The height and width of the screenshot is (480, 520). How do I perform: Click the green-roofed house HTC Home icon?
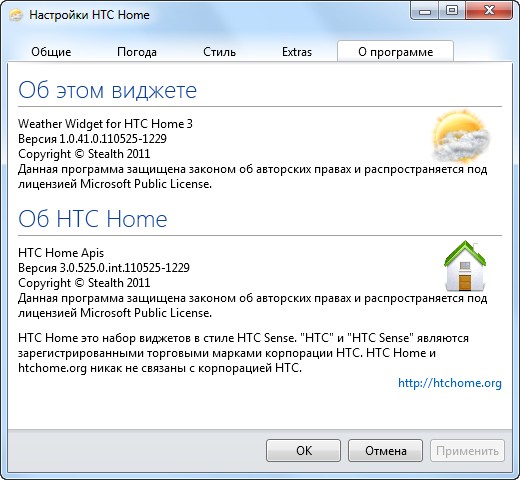click(x=465, y=266)
